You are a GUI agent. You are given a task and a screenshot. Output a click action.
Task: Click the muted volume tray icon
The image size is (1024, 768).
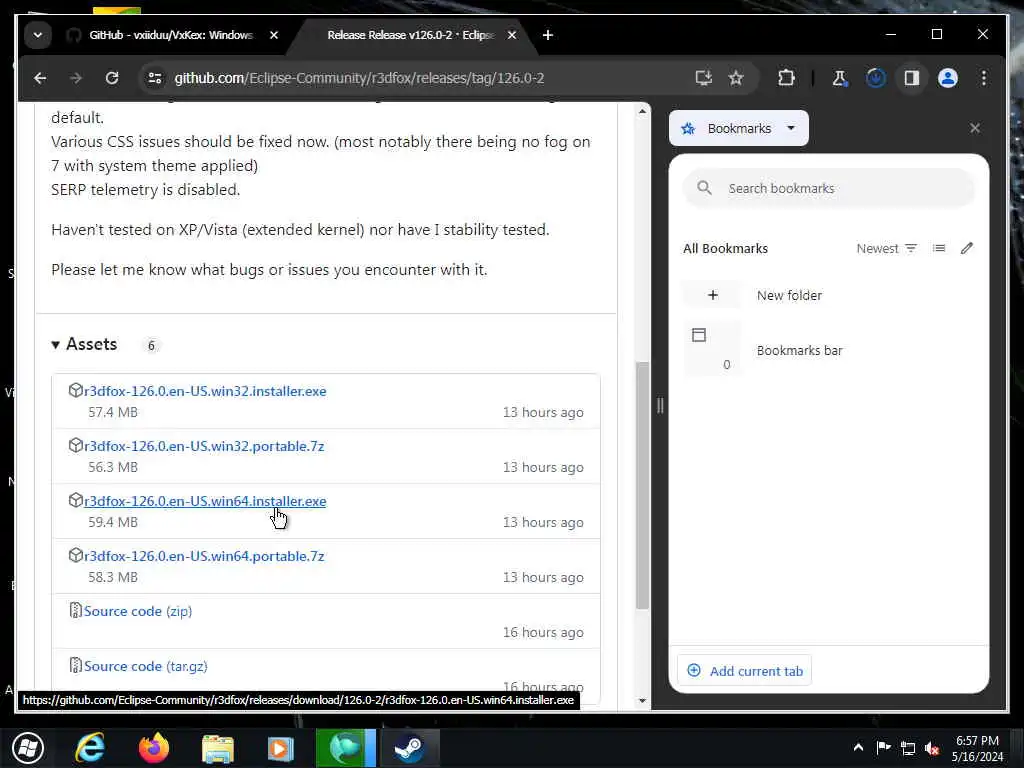coord(932,748)
